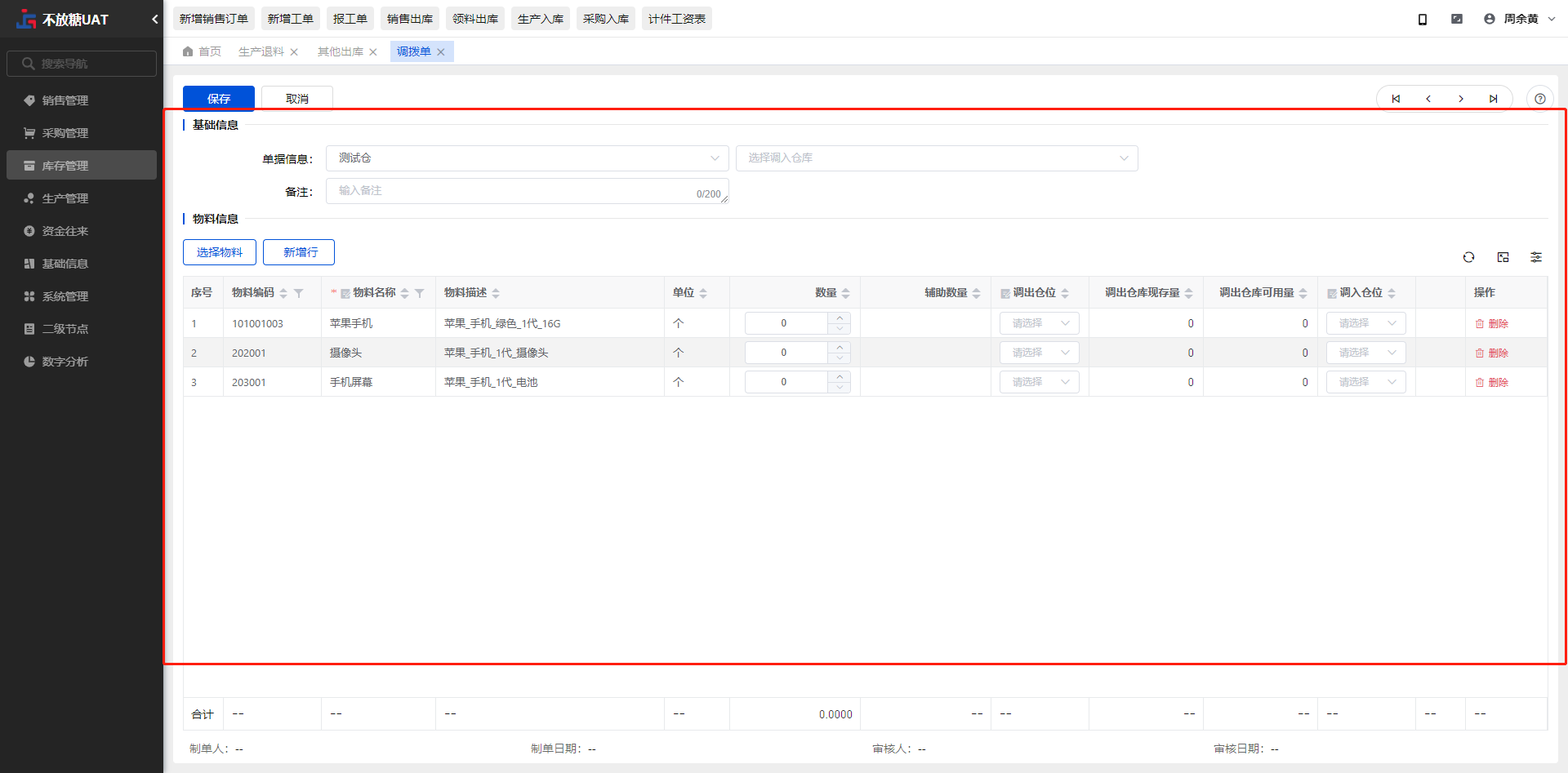This screenshot has height=773, width=1568.
Task: Open 调入仓位 dropdown in row 3
Action: [1366, 382]
